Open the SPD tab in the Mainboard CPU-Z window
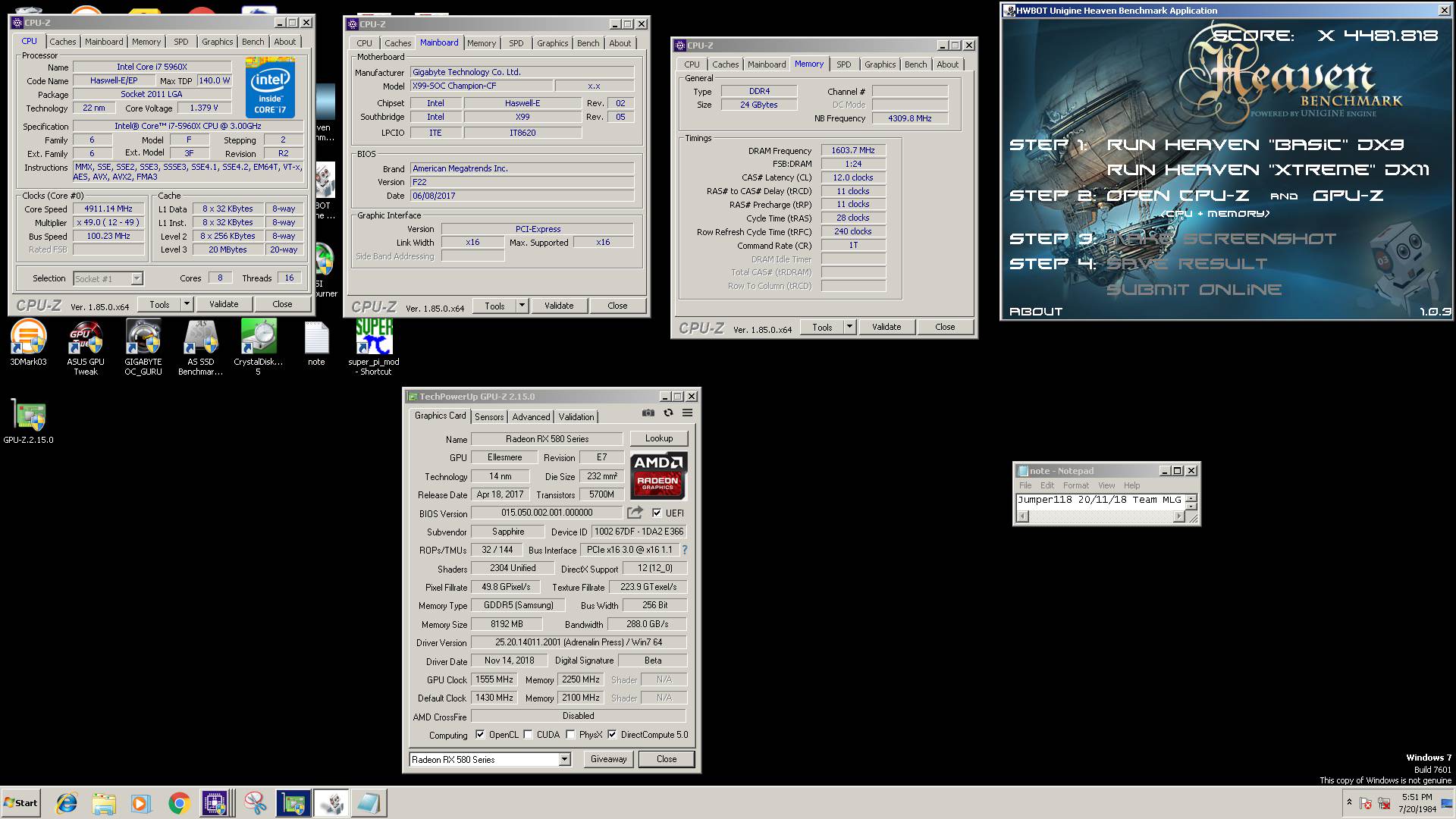The height and width of the screenshot is (819, 1456). 516,43
